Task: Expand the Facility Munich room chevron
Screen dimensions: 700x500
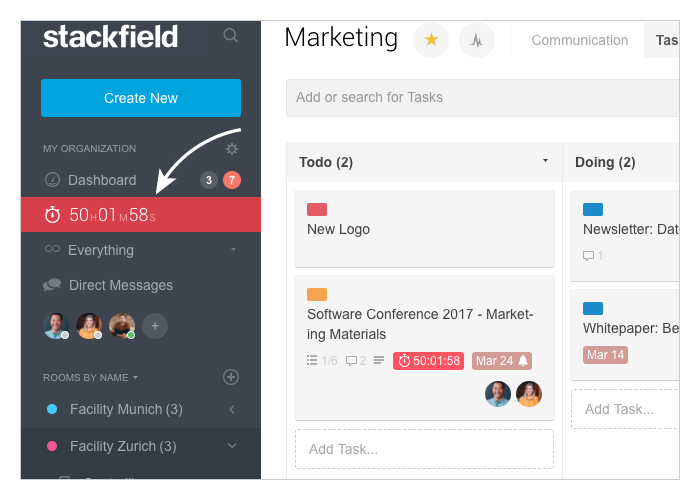Action: coord(232,410)
